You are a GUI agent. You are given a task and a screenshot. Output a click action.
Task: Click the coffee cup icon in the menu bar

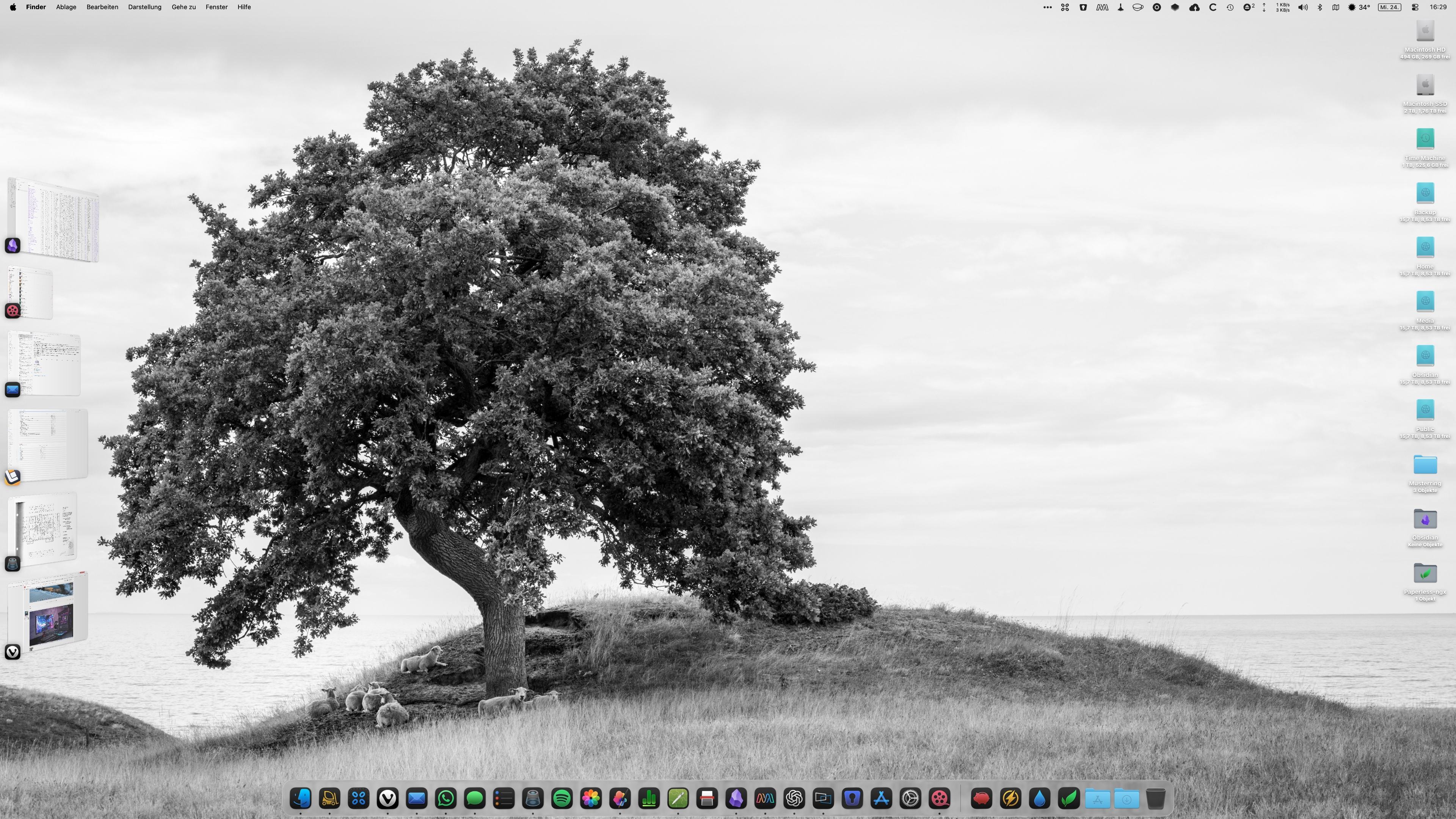coord(1138,7)
